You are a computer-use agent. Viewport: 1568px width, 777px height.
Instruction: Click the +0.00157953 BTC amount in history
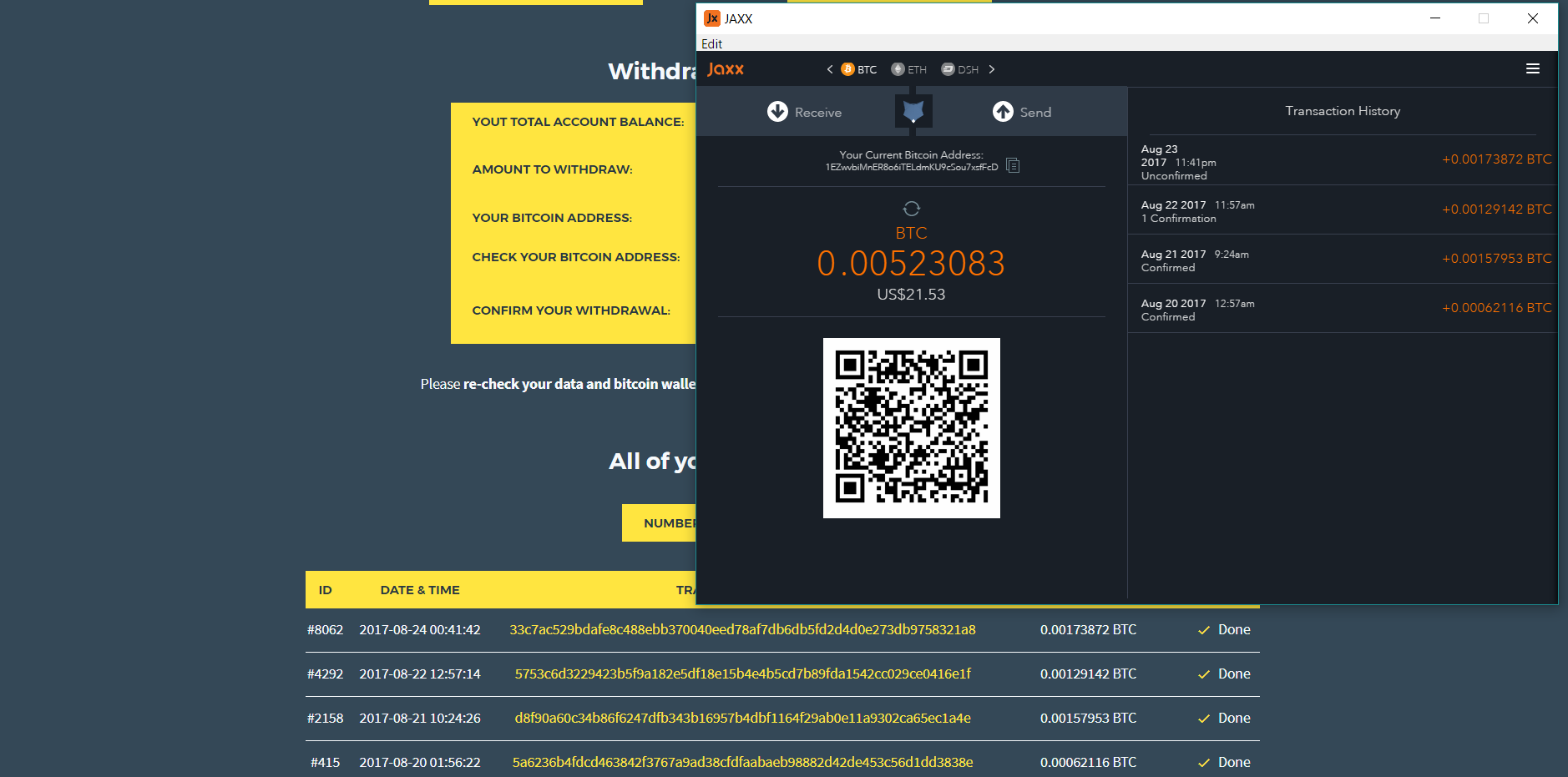[1497, 259]
